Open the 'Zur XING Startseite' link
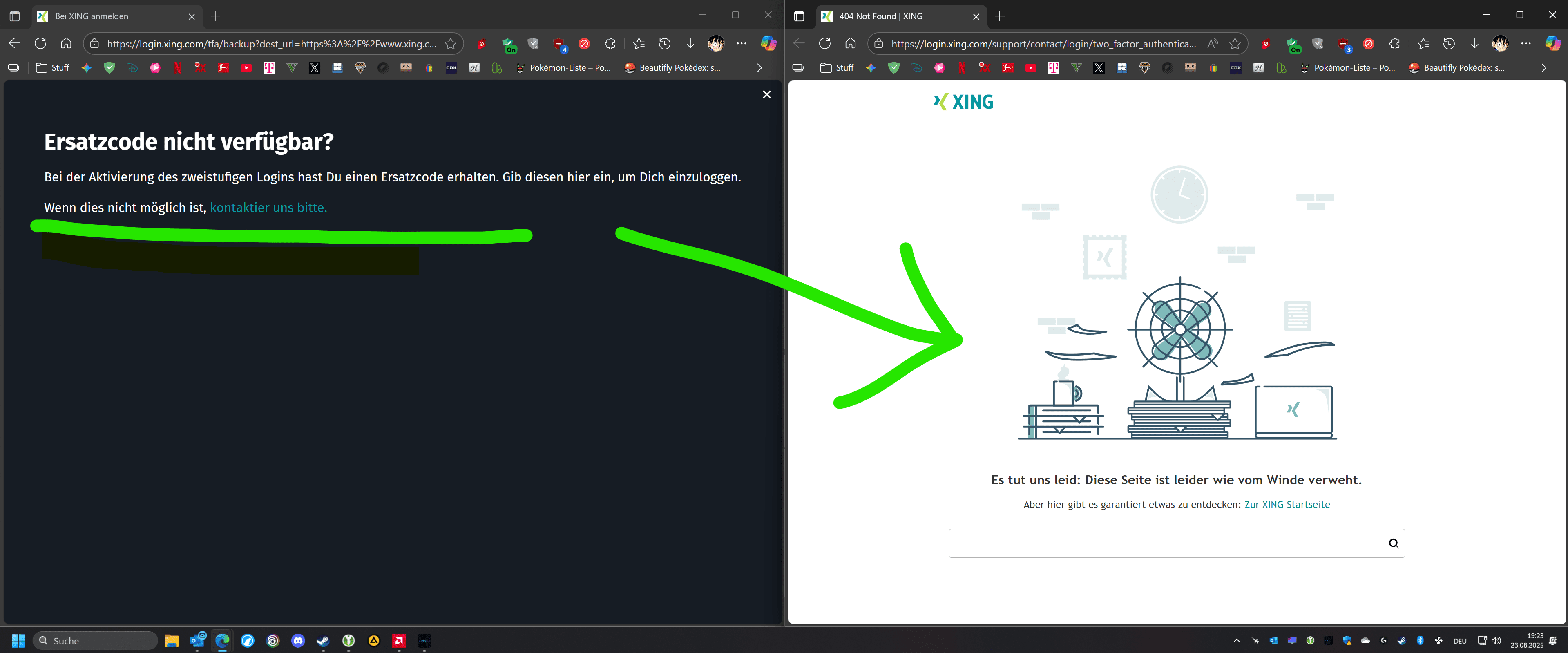The width and height of the screenshot is (1568, 653). coord(1287,505)
